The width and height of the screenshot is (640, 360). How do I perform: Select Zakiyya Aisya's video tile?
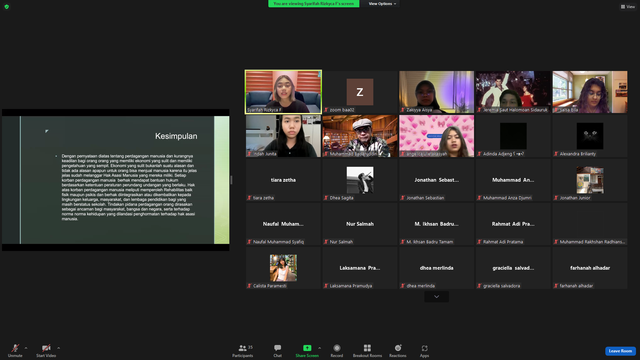click(x=436, y=92)
